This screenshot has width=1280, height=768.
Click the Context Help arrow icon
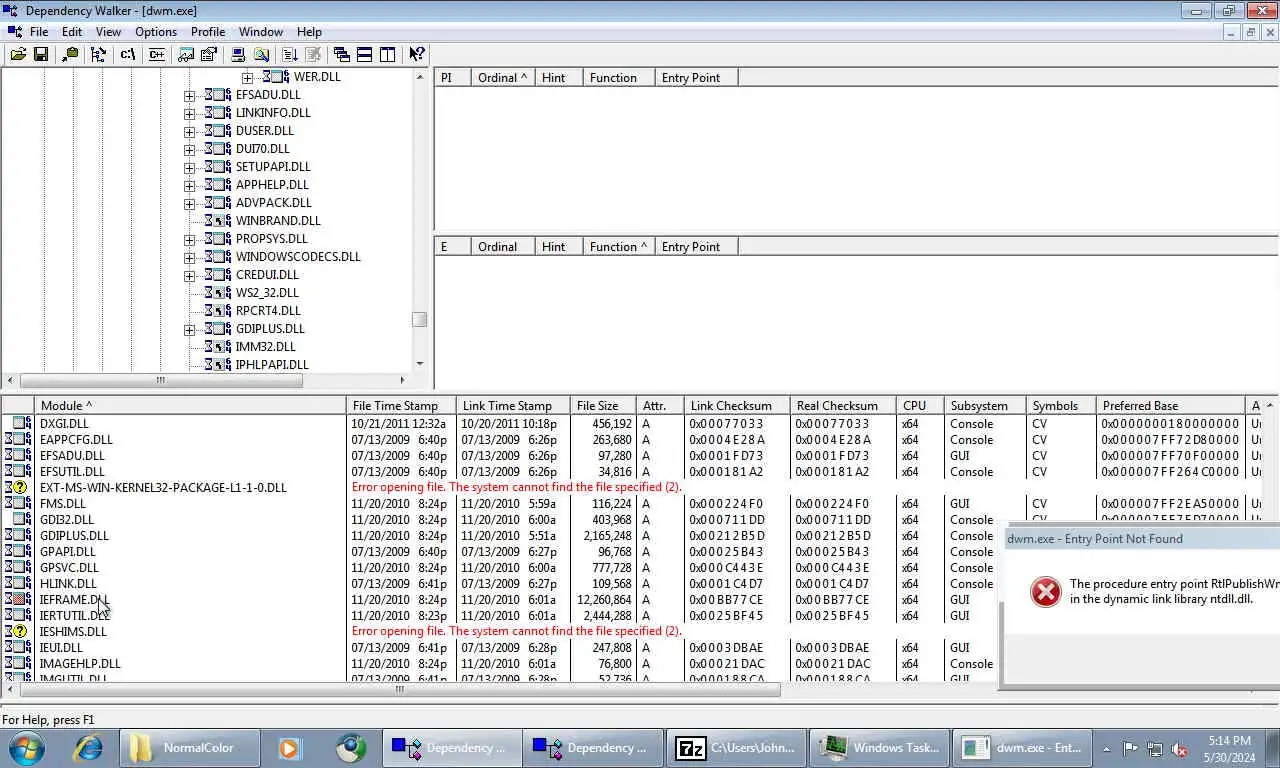click(x=417, y=55)
